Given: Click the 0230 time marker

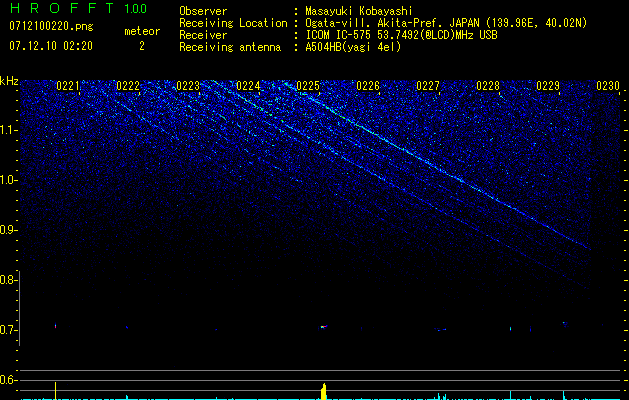Looking at the screenshot, I should pyautogui.click(x=608, y=86).
